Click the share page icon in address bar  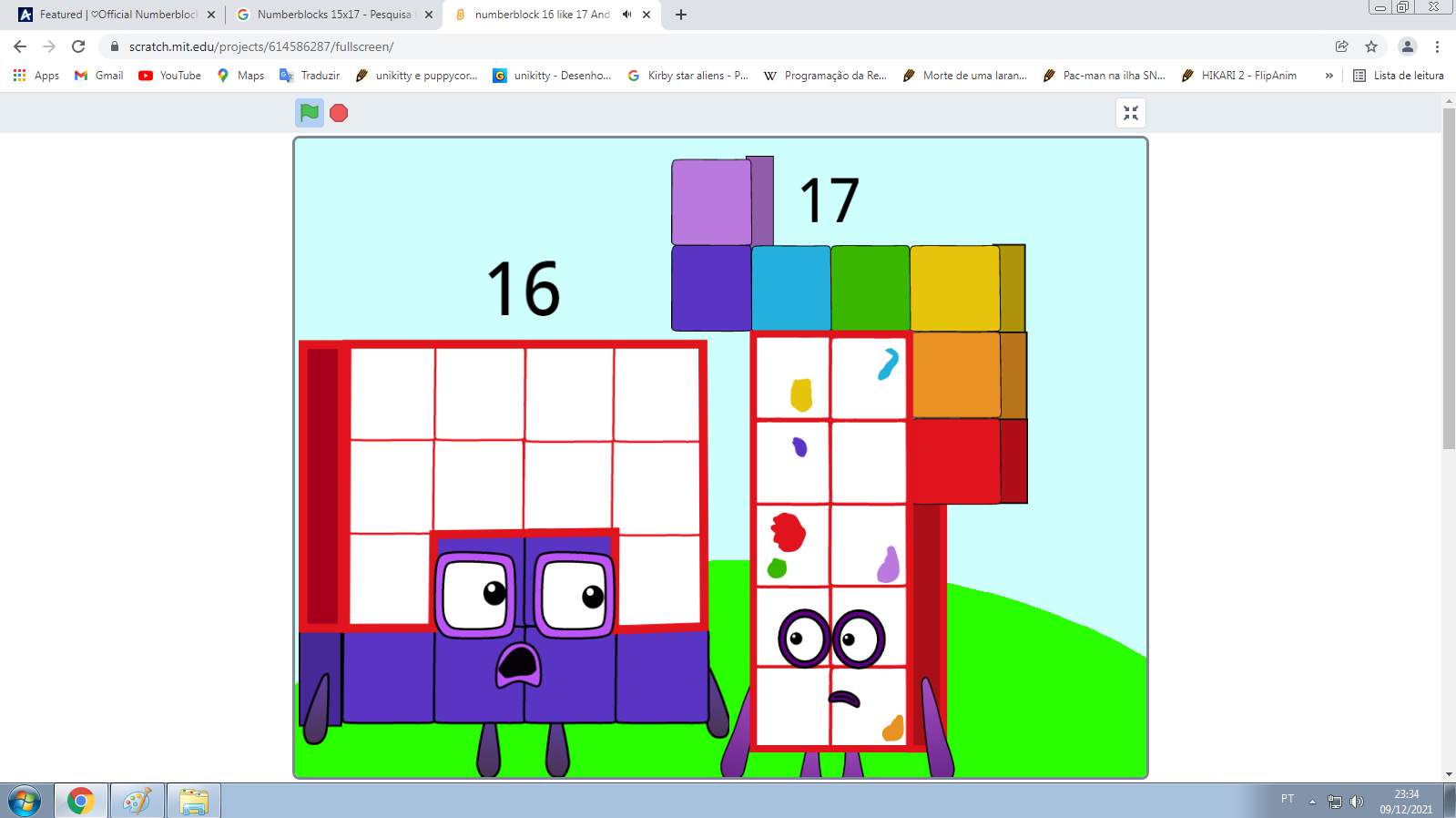[1341, 46]
